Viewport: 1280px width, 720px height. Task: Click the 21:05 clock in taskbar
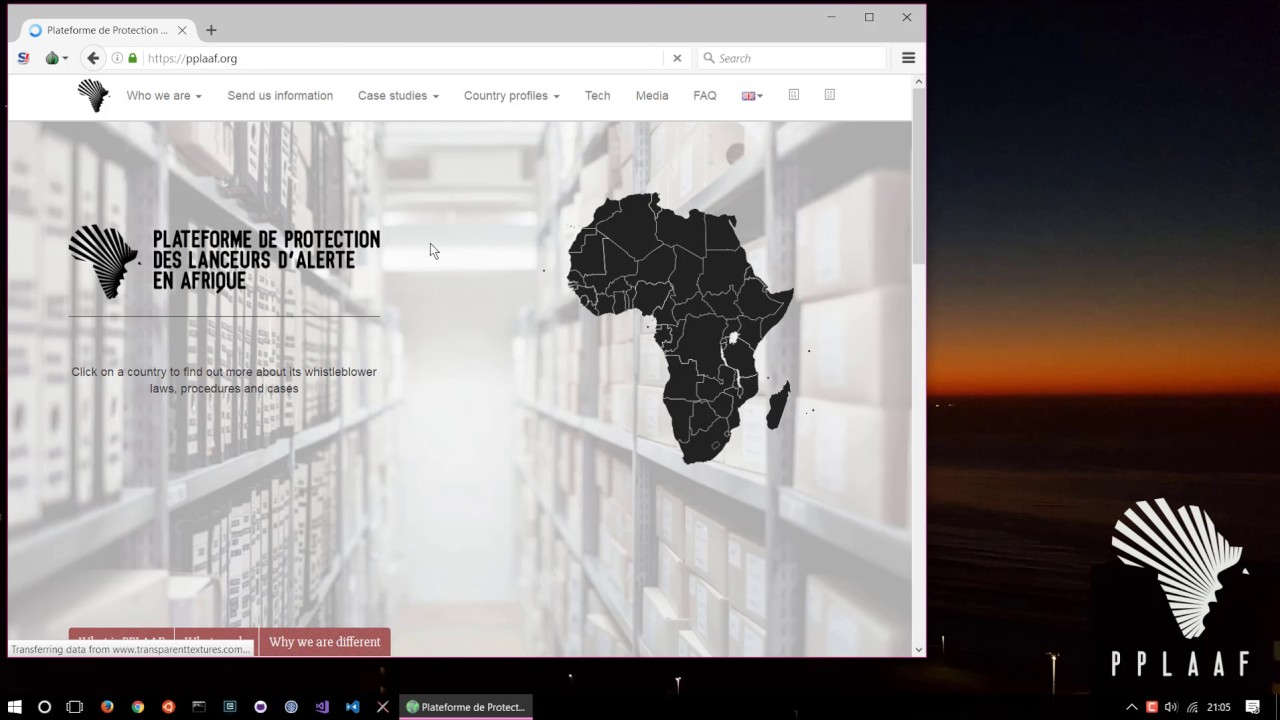click(x=1218, y=707)
